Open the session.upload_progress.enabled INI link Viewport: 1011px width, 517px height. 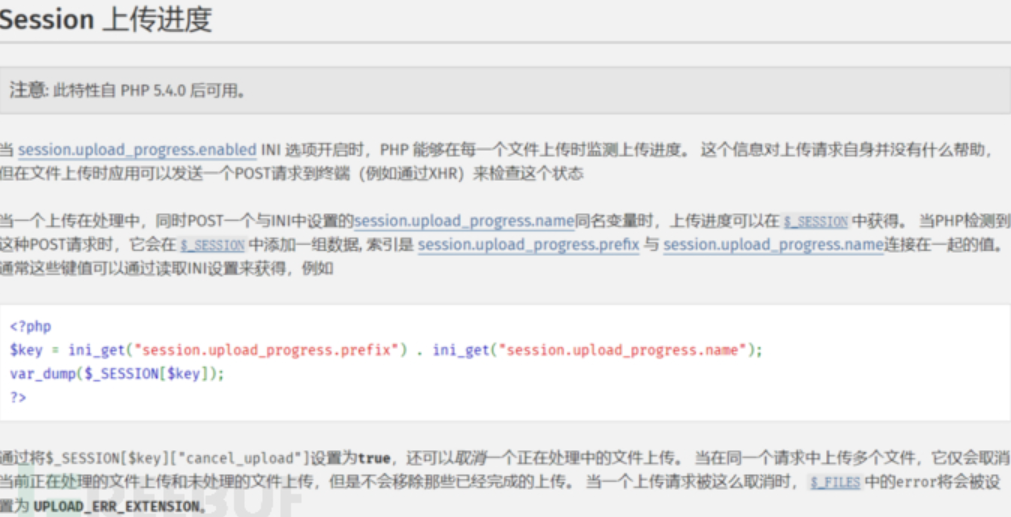click(x=137, y=150)
